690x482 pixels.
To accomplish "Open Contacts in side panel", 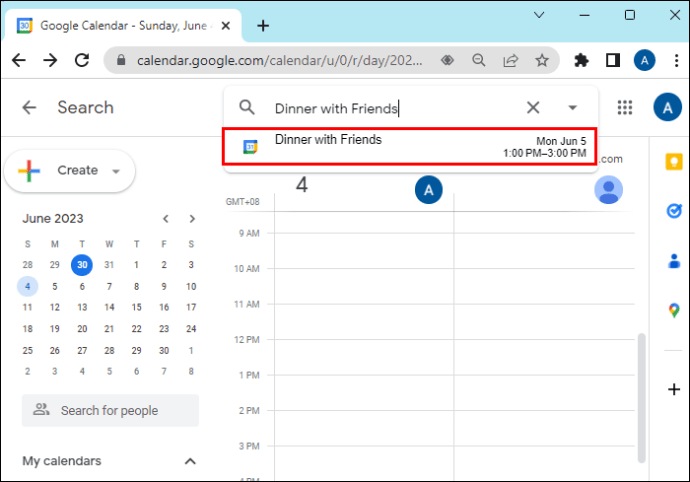I will pyautogui.click(x=673, y=261).
